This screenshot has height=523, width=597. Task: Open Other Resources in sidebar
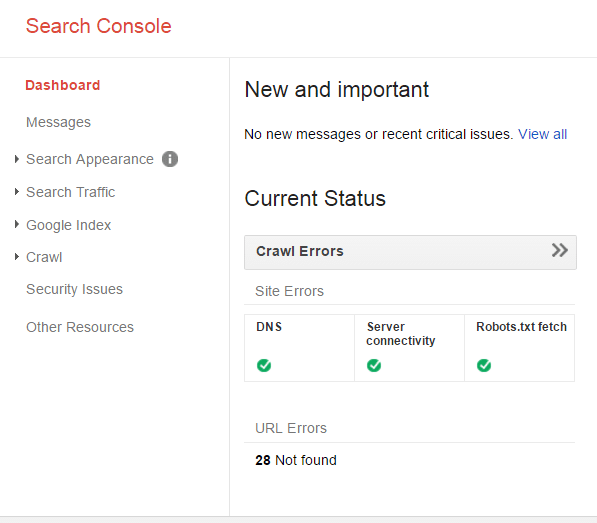click(x=80, y=327)
